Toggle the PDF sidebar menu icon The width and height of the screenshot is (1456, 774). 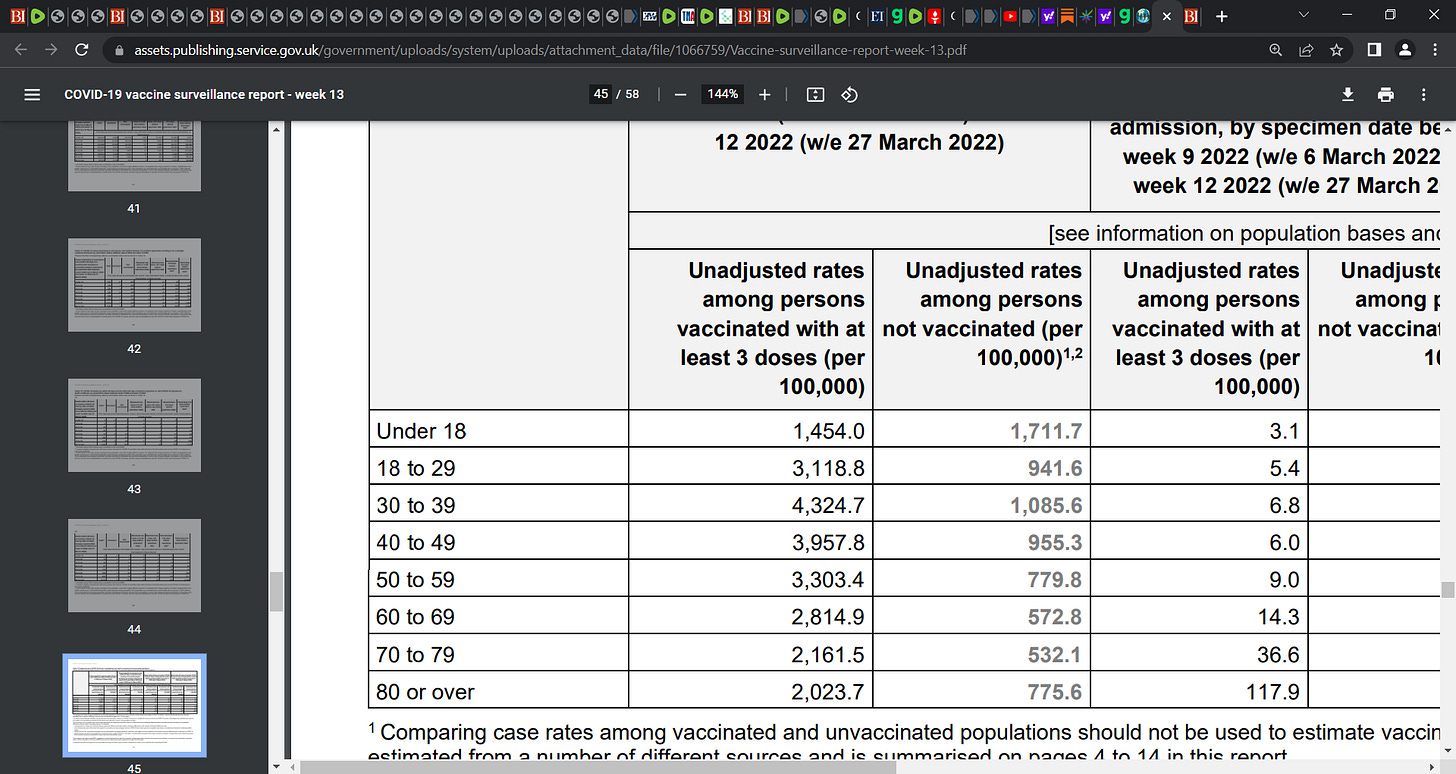[32, 94]
